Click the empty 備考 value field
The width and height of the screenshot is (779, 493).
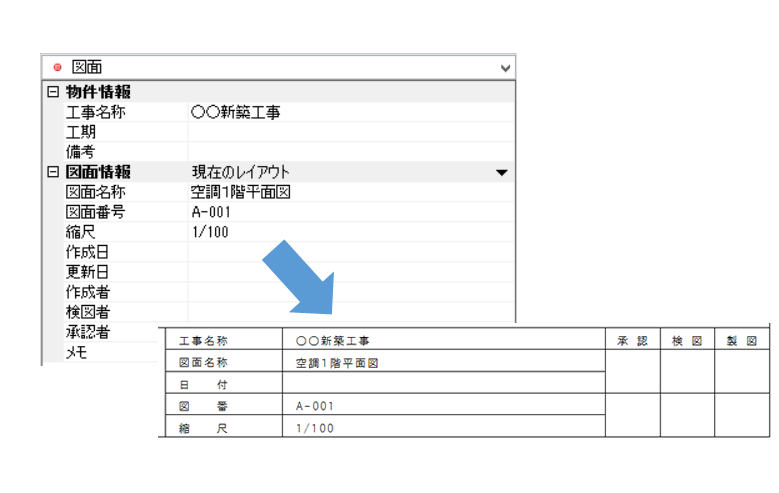pos(351,152)
